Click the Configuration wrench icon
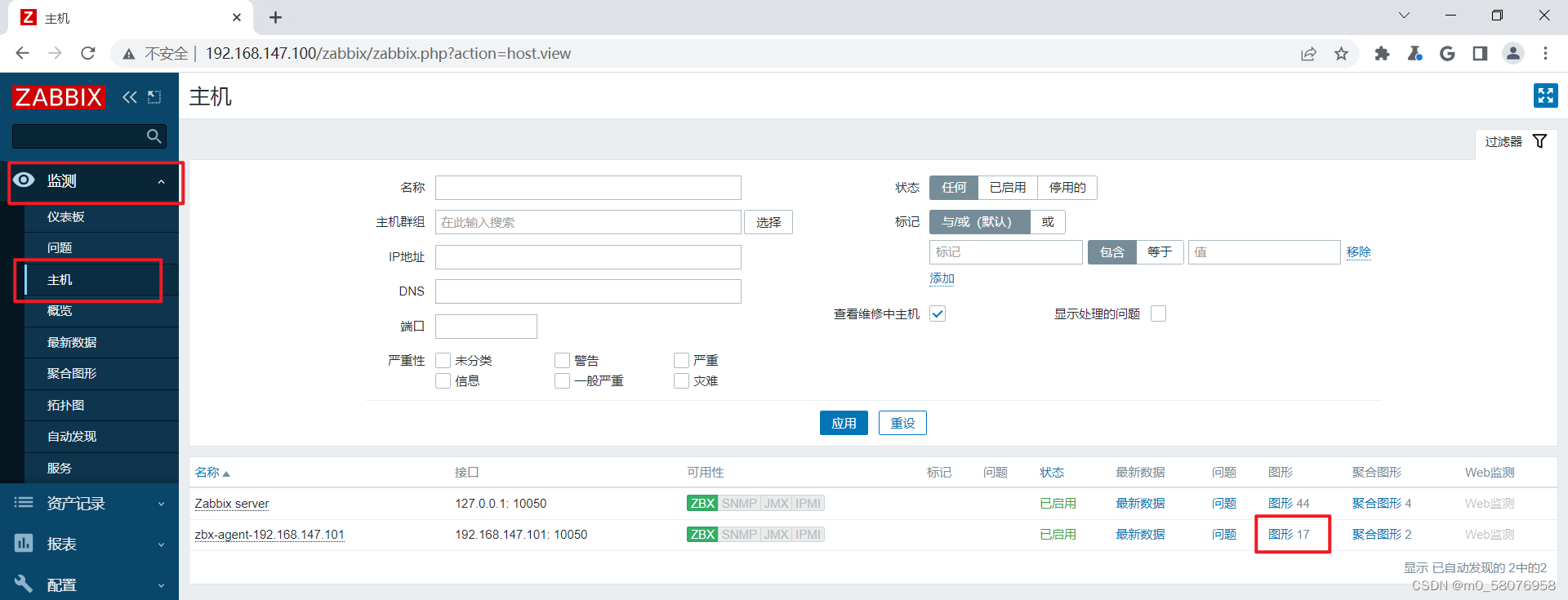The image size is (1568, 600). pos(24,584)
